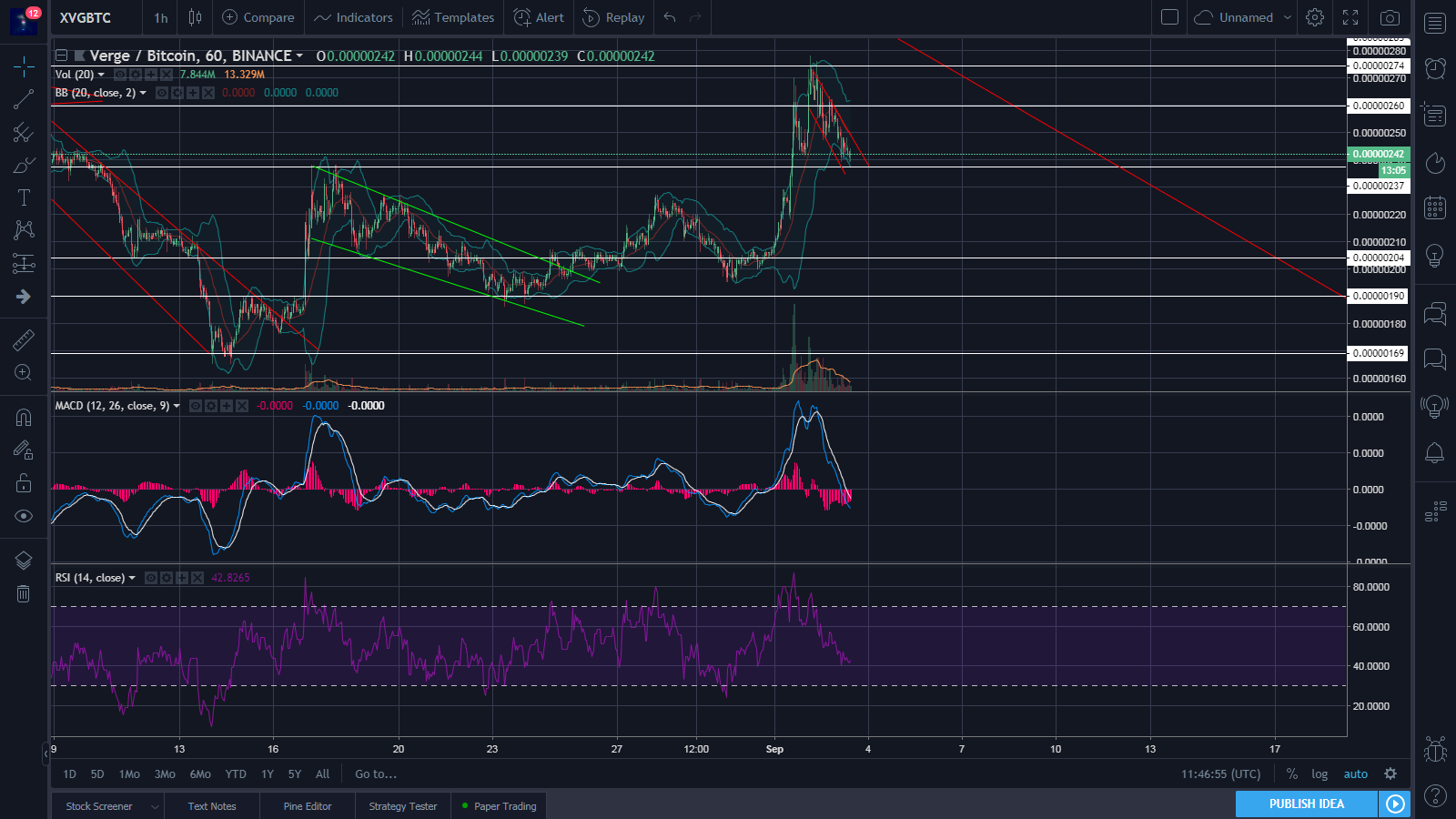Open candlestick chart style selector
This screenshot has width=1456, height=819.
click(x=195, y=17)
